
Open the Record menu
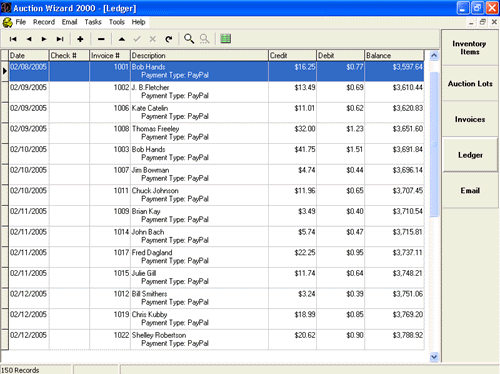44,22
